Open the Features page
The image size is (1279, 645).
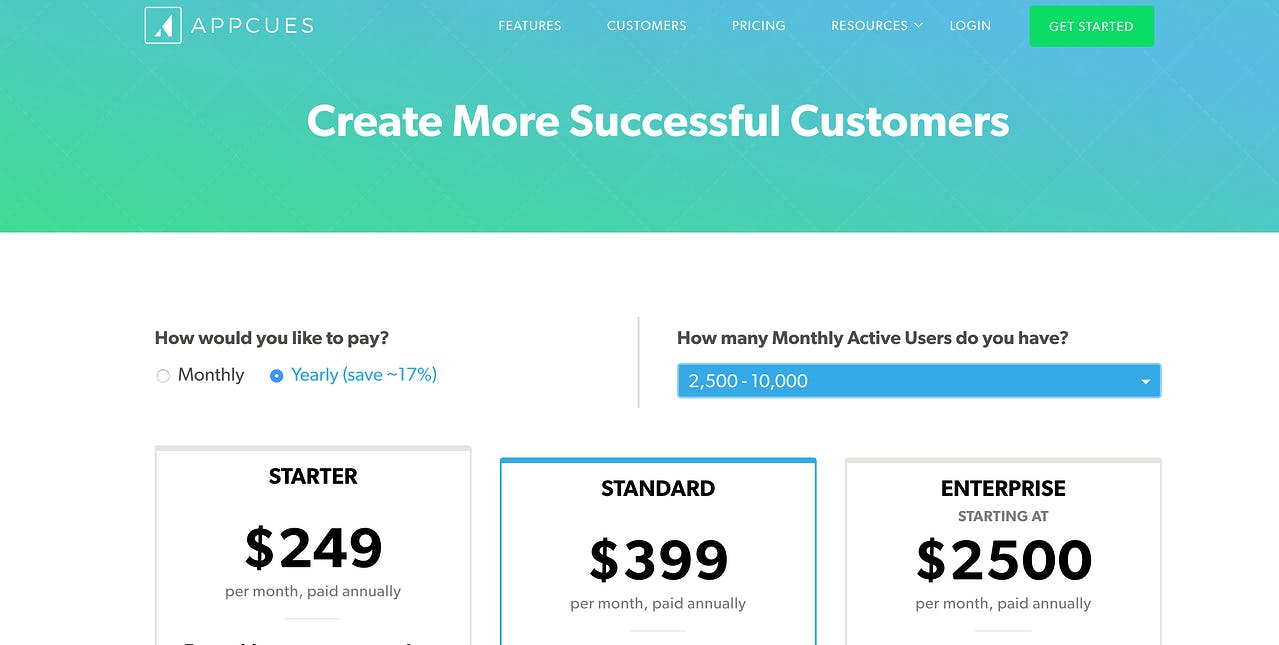pos(529,26)
